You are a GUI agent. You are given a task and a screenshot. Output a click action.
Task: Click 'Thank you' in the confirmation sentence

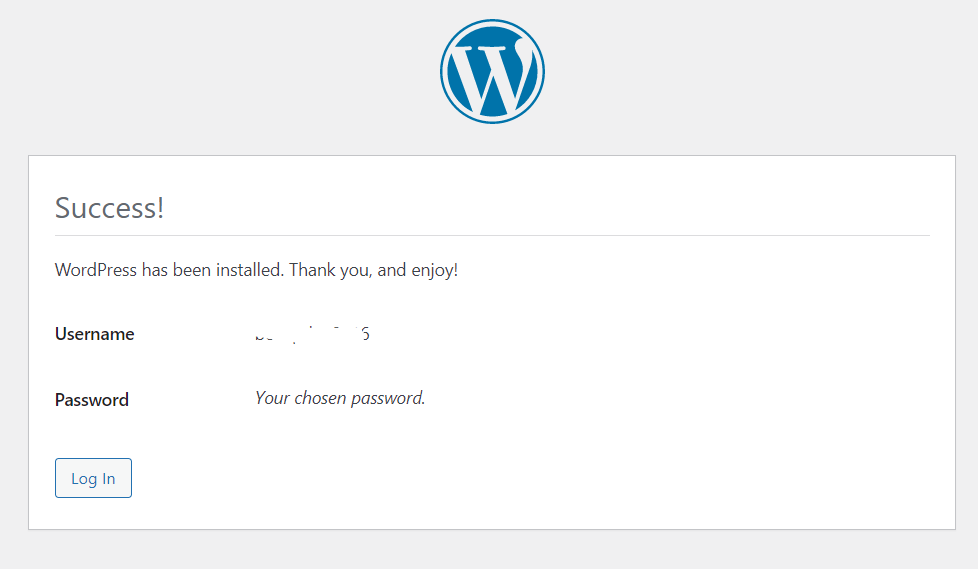(331, 270)
